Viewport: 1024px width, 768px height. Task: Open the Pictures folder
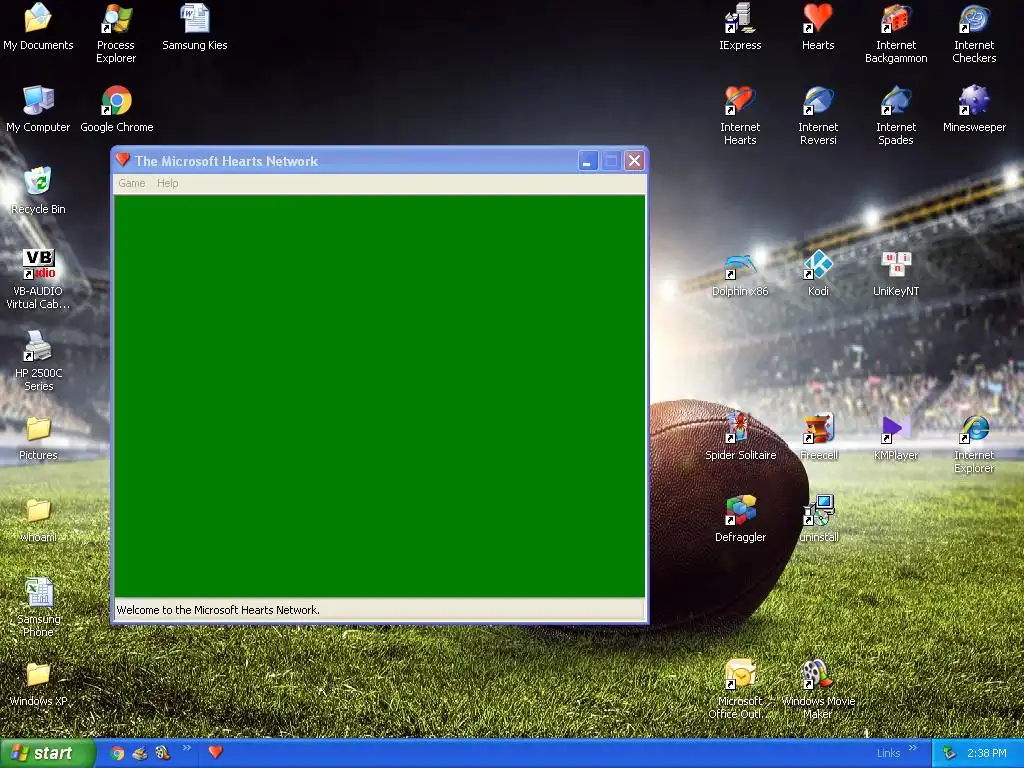point(38,438)
